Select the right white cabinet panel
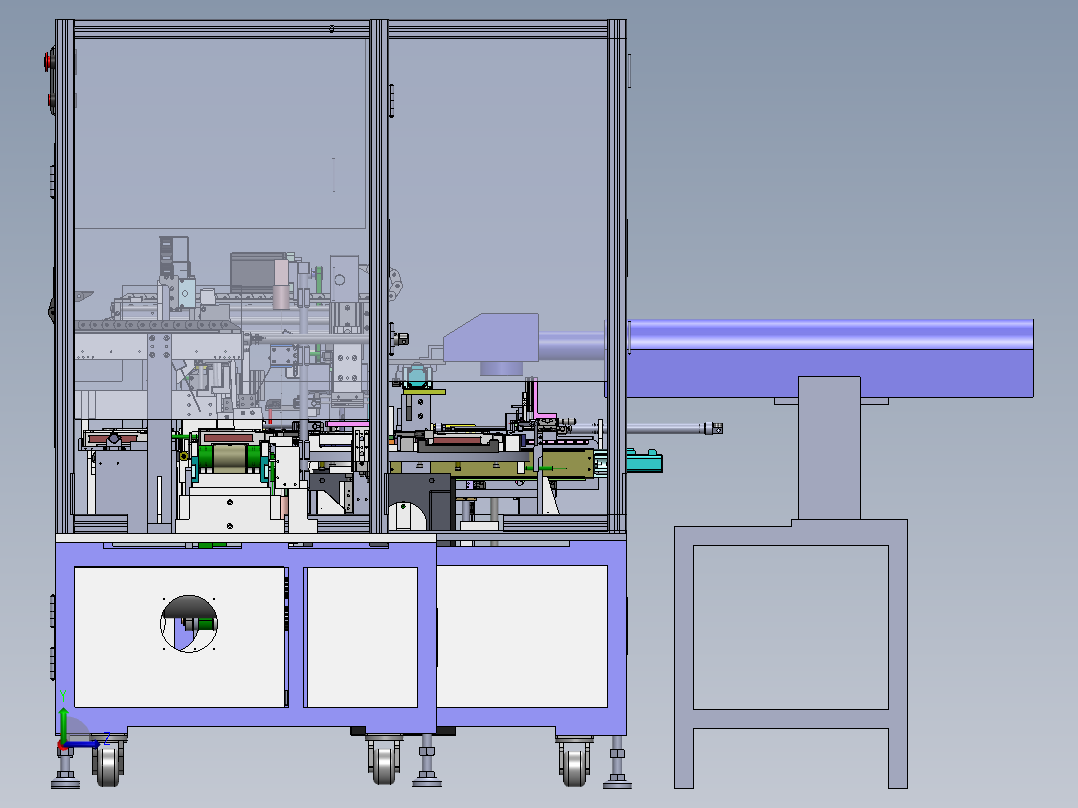Viewport: 1078px width, 808px height. [522, 636]
